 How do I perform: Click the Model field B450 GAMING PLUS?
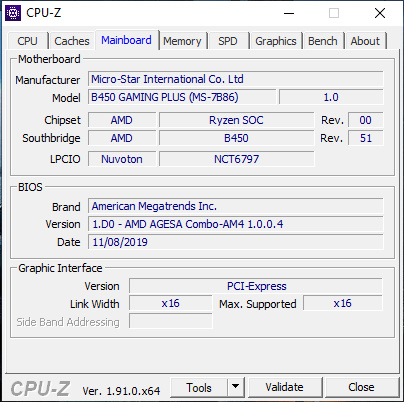[x=182, y=97]
